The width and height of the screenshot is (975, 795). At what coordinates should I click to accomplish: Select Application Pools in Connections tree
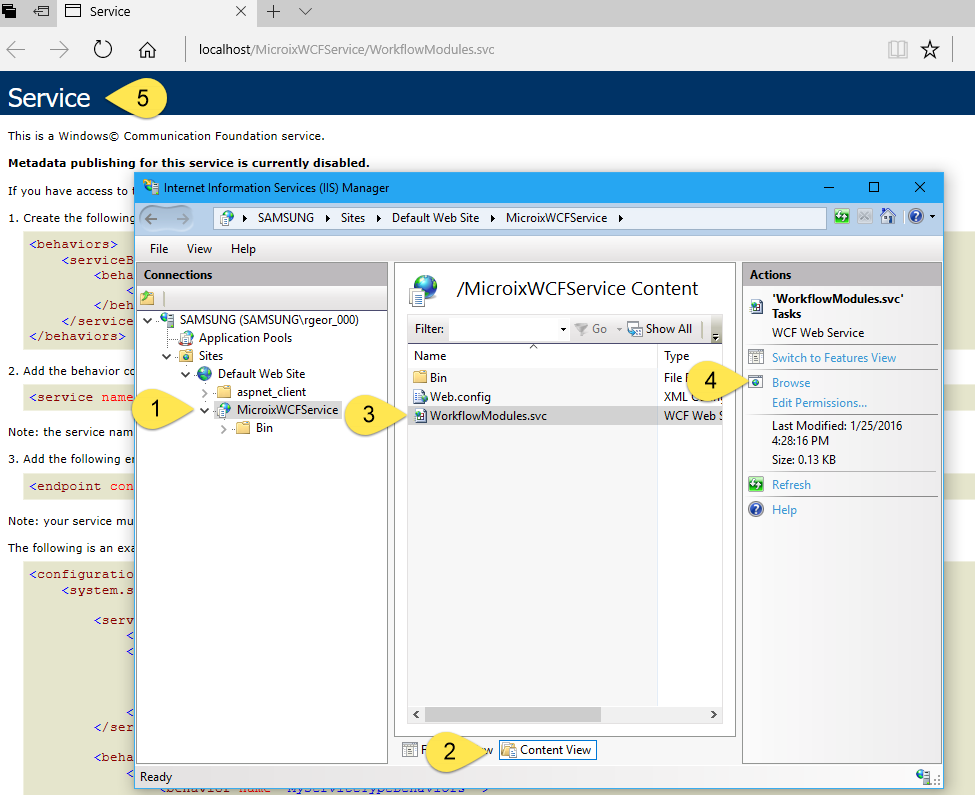(x=245, y=338)
